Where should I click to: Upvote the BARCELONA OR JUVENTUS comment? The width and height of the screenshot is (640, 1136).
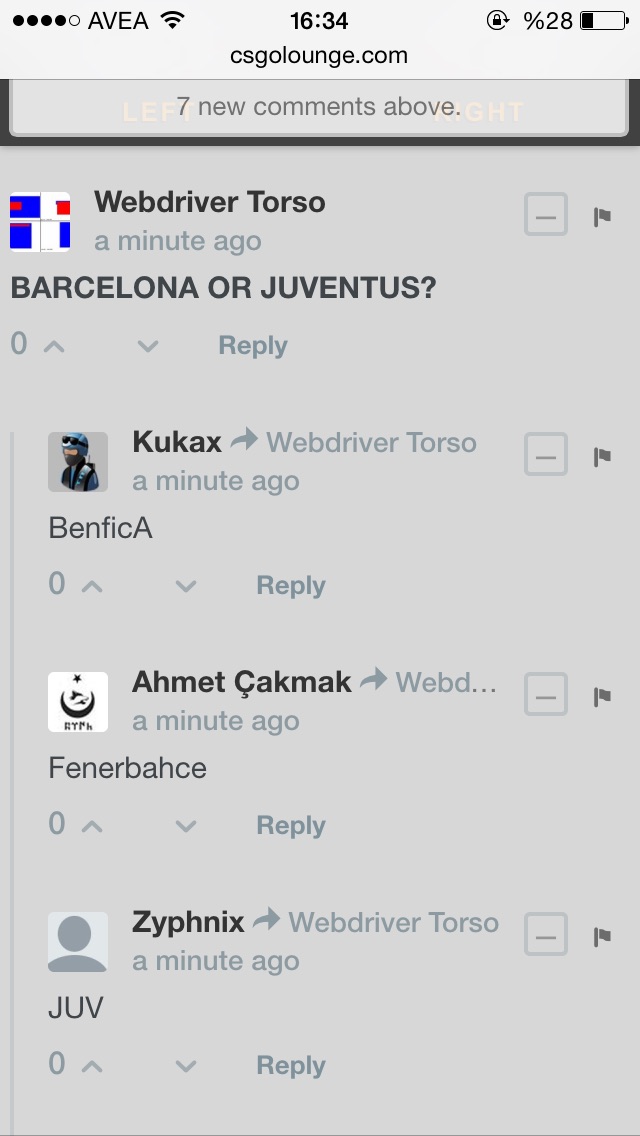54,346
